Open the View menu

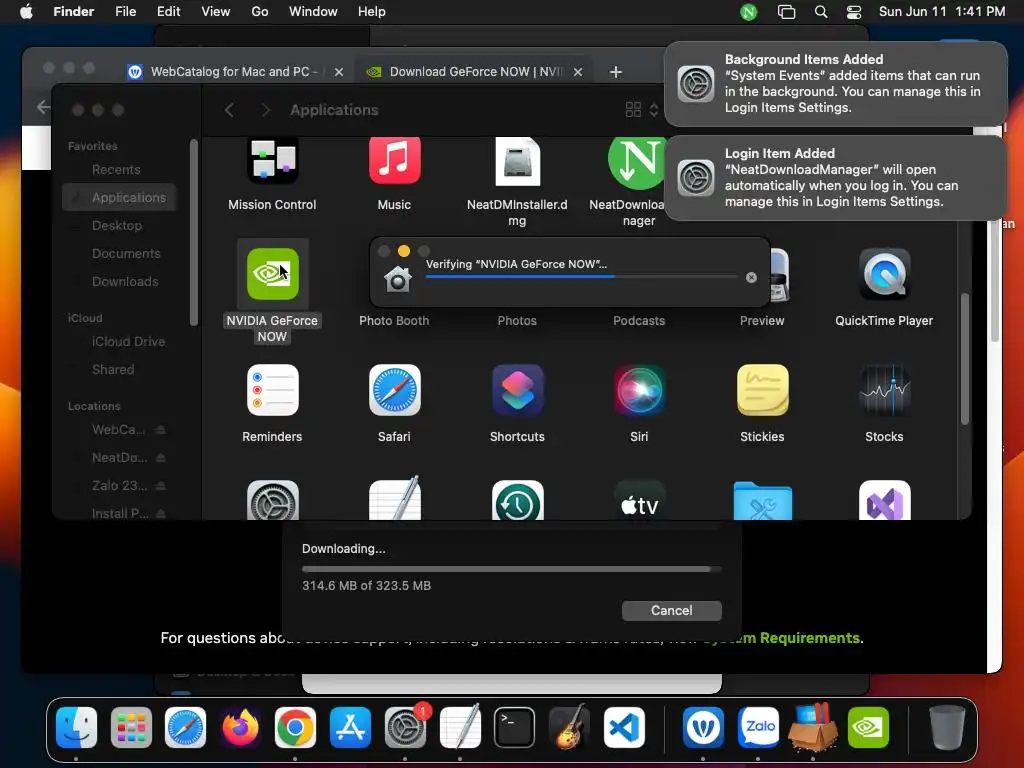coord(216,12)
